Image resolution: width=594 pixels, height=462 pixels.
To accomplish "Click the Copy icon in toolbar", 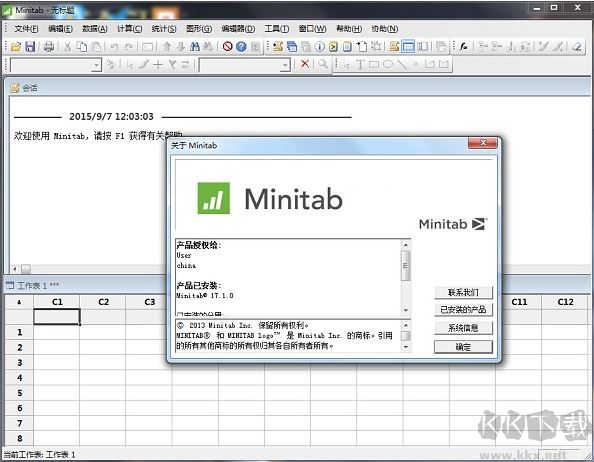I will tap(81, 47).
